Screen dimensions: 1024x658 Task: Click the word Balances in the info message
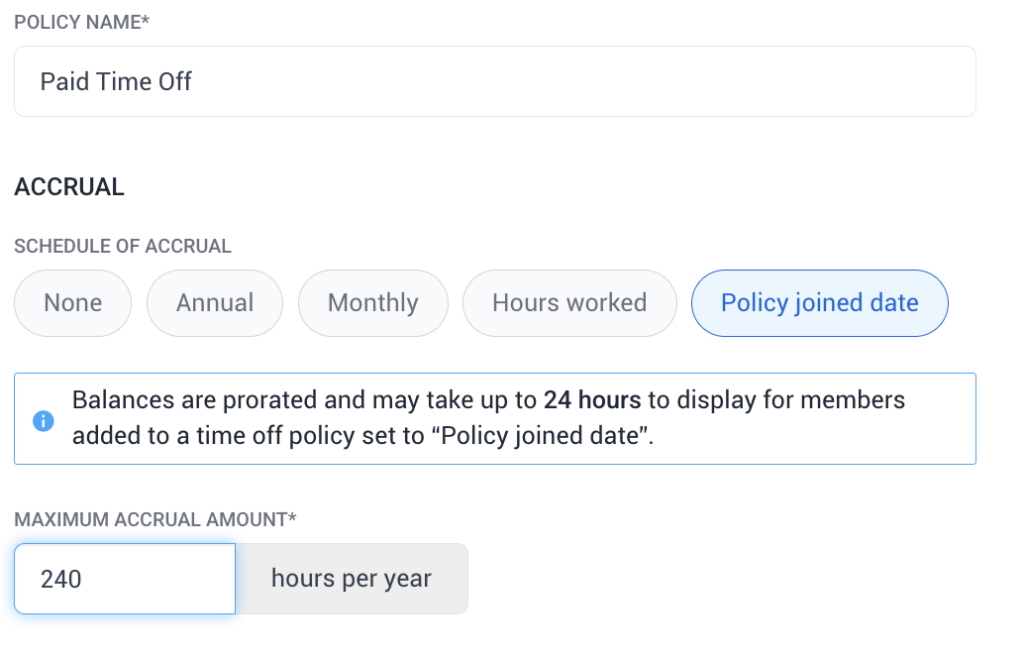click(121, 401)
